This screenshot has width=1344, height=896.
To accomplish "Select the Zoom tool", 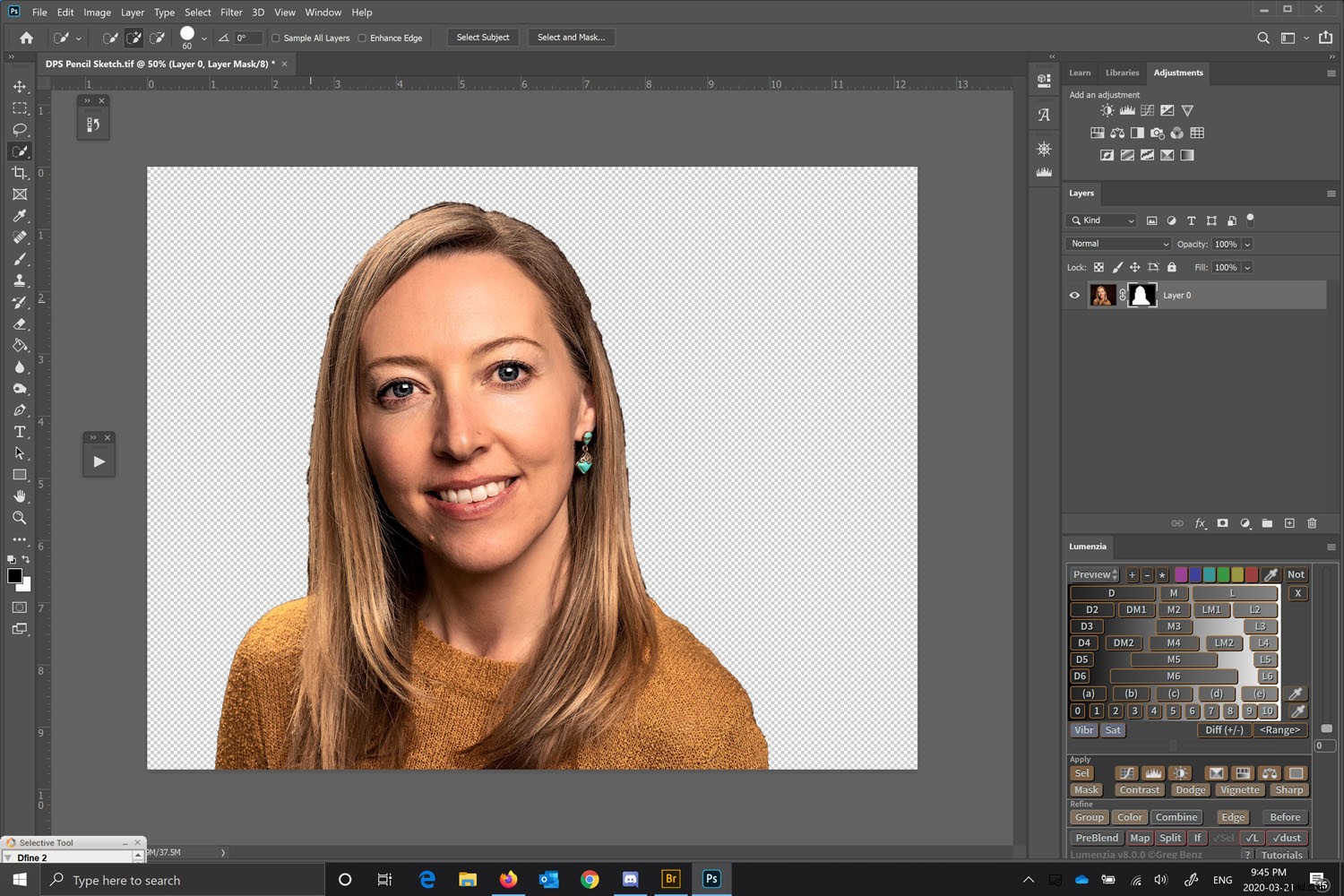I will (x=20, y=518).
